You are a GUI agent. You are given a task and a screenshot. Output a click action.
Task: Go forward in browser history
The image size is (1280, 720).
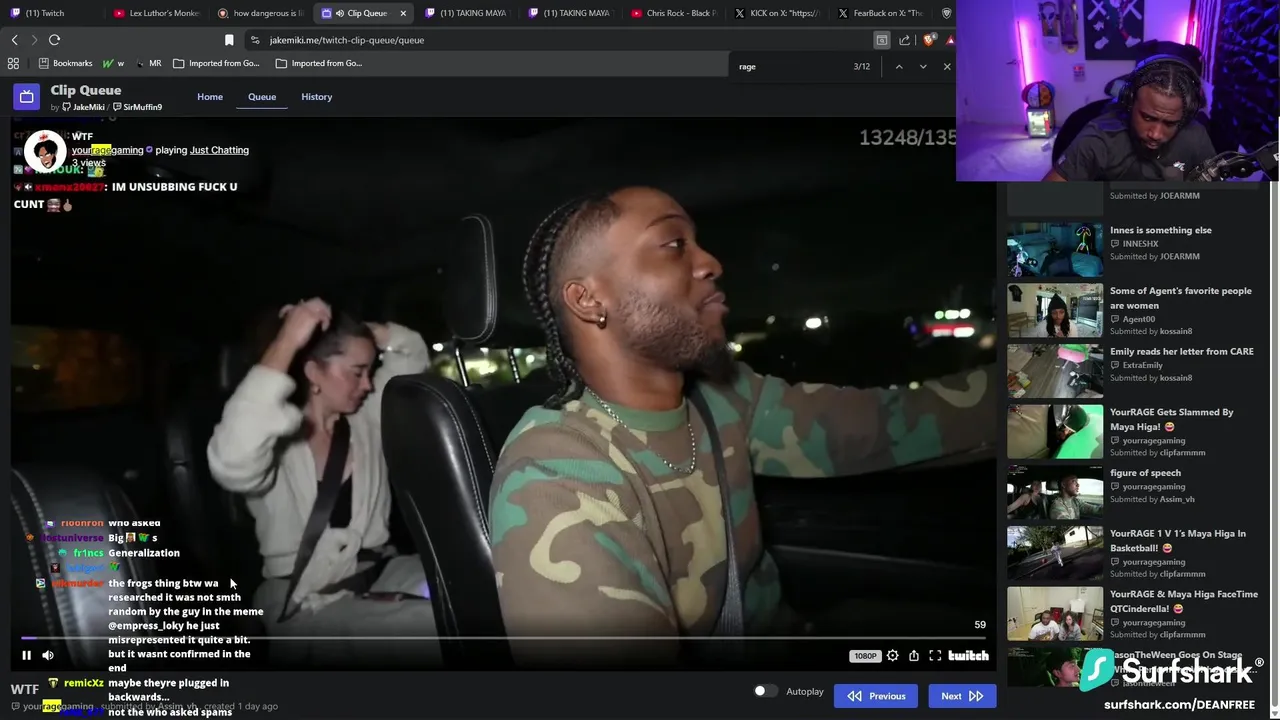click(x=34, y=40)
